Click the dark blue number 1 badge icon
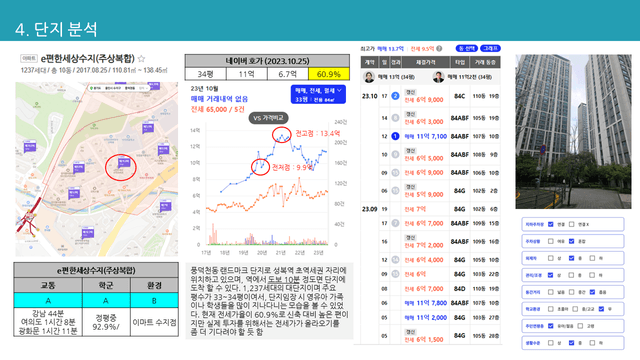 [x=395, y=136]
